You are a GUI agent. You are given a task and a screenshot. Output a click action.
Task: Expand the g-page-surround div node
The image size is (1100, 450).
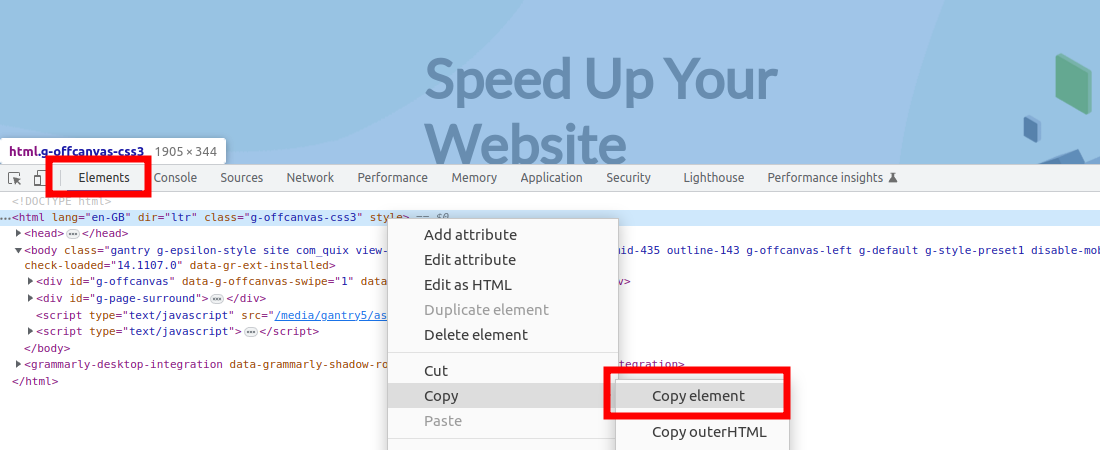(30, 298)
